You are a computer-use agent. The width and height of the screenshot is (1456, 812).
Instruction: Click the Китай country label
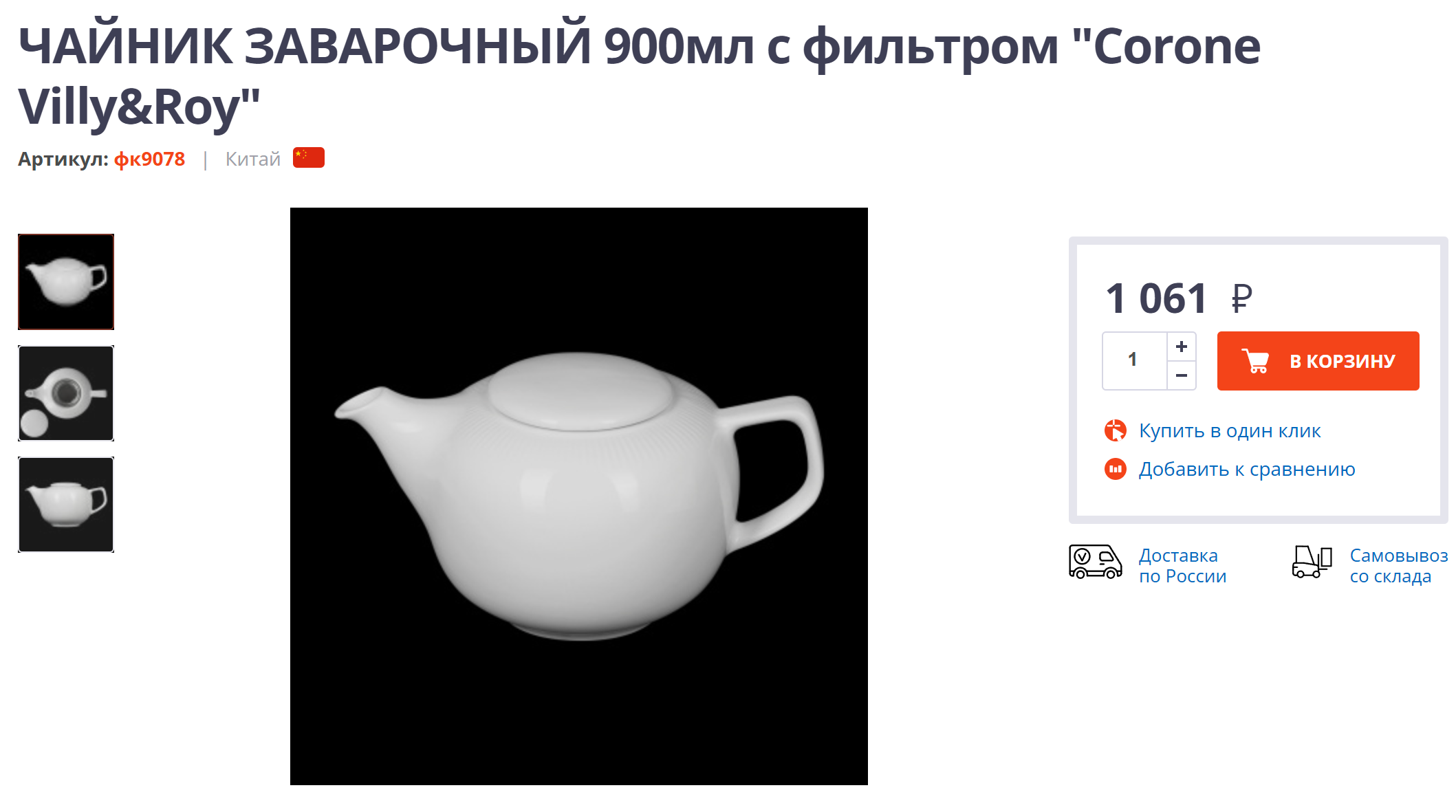click(x=253, y=159)
